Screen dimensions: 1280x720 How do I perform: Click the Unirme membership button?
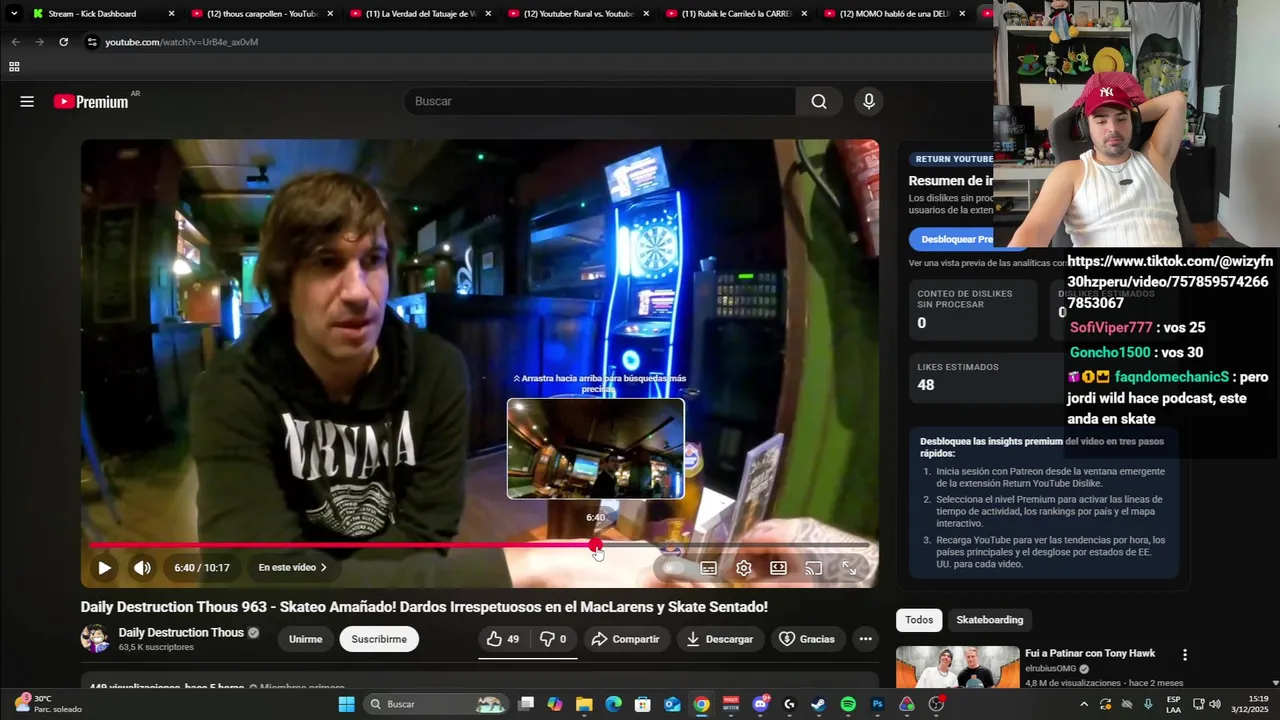tap(305, 639)
